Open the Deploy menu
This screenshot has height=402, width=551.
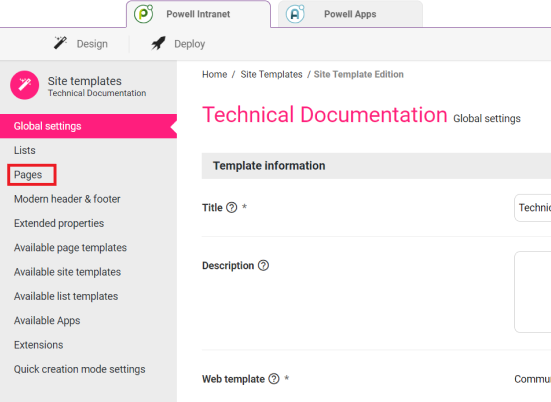[x=178, y=44]
